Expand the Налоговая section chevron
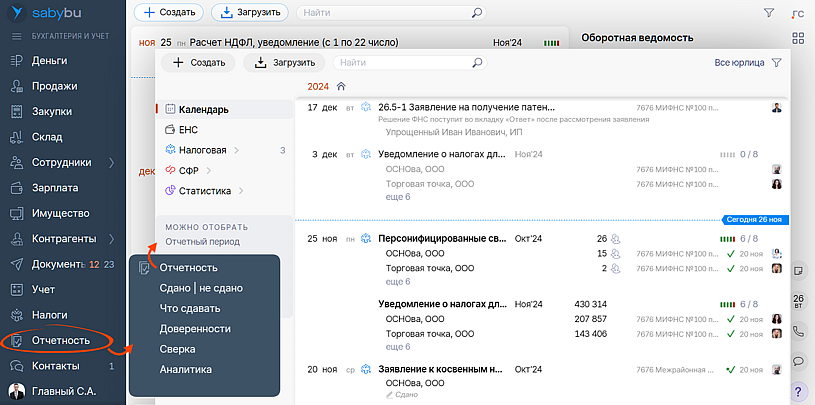The image size is (815, 405). (x=236, y=151)
